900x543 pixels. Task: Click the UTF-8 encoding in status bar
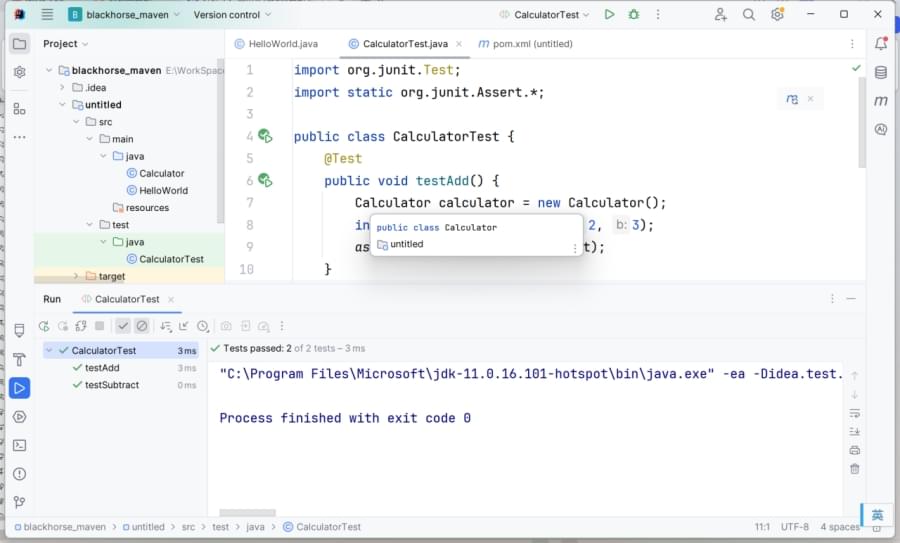click(x=795, y=527)
